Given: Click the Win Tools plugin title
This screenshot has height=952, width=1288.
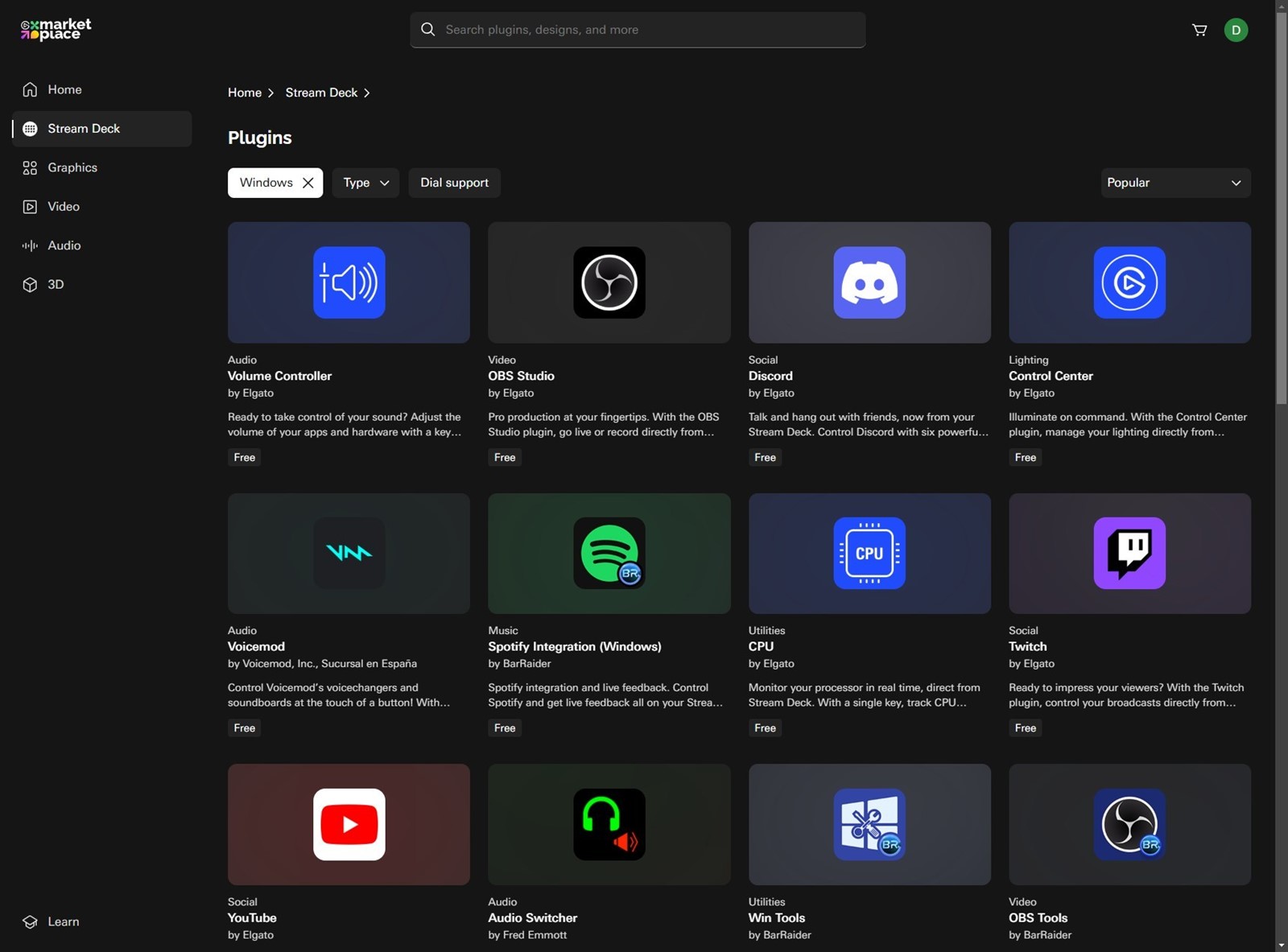Looking at the screenshot, I should coord(777,917).
